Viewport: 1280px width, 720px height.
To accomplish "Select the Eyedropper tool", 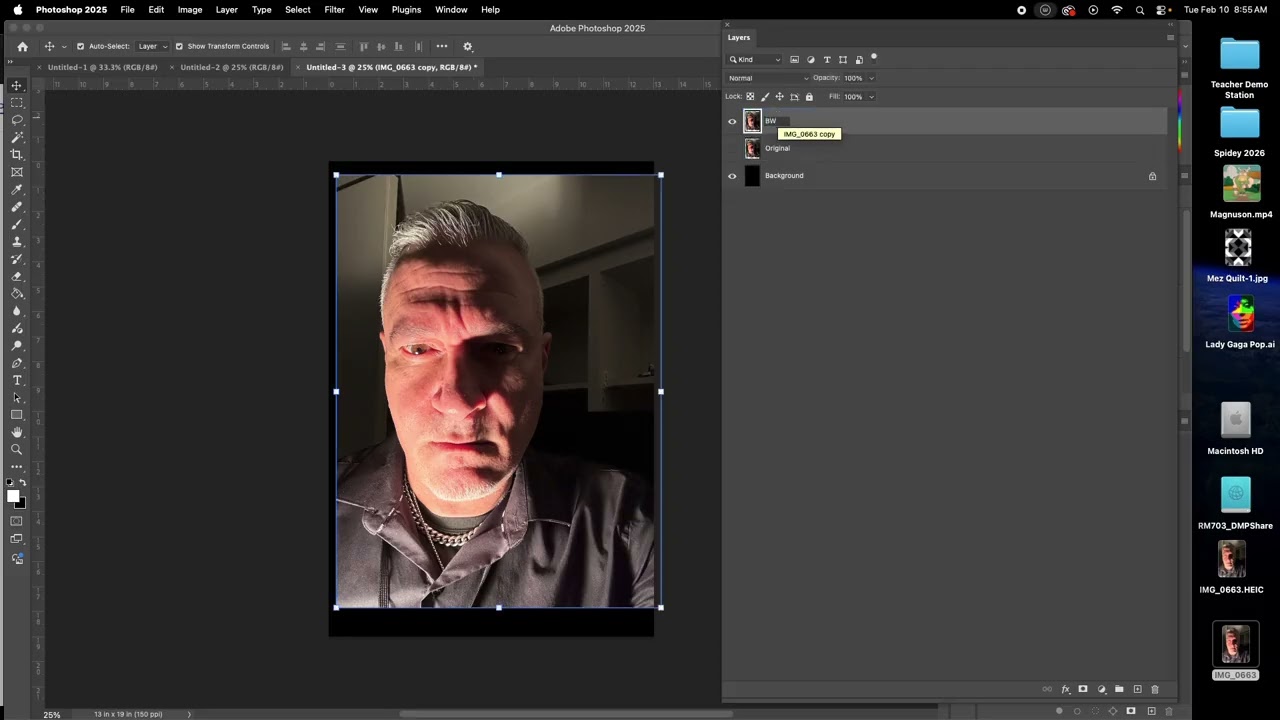I will [x=17, y=189].
